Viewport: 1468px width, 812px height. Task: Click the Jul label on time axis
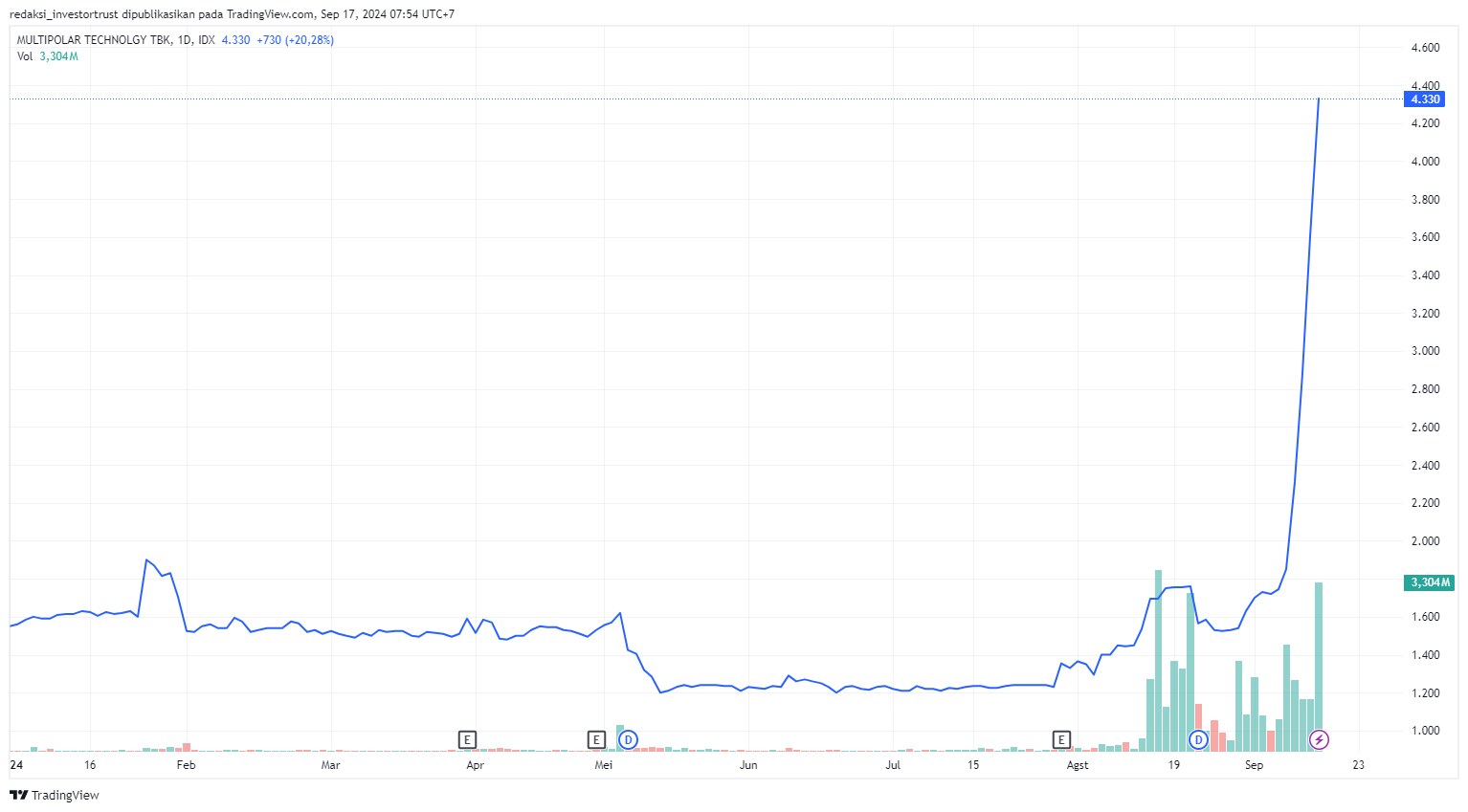[x=893, y=765]
